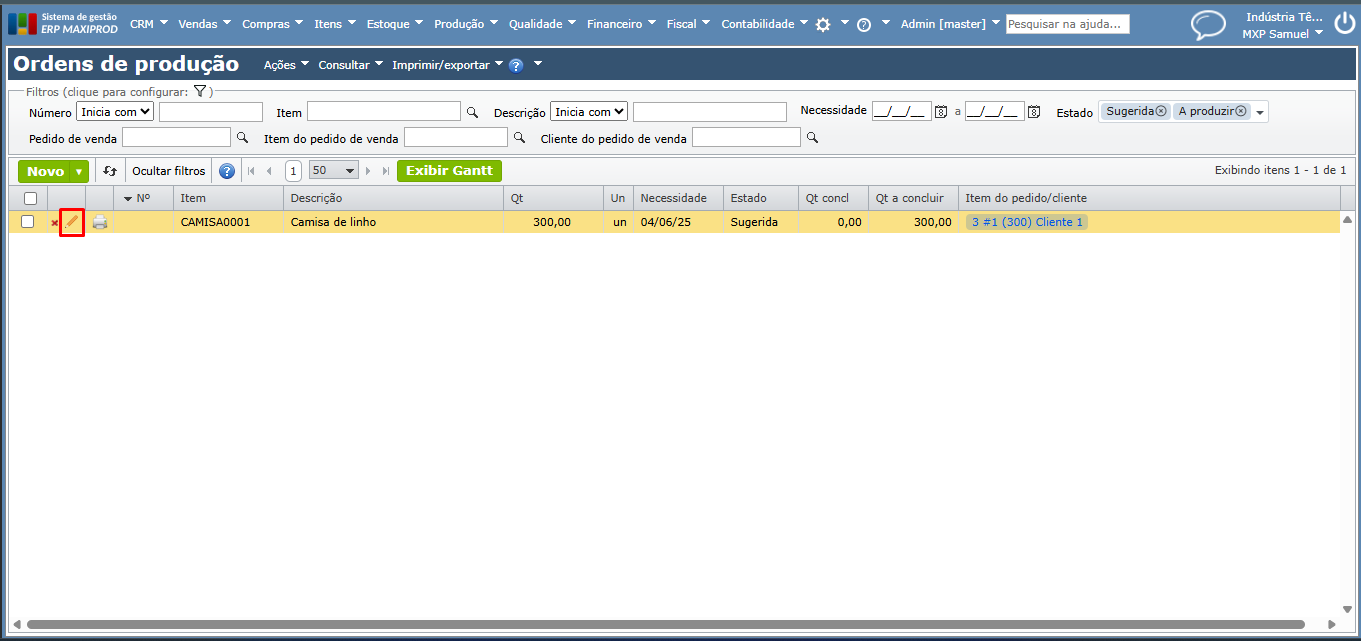Screen dimensions: 1361x641
Task: Open the help question mark in the top bar
Action: 864,24
